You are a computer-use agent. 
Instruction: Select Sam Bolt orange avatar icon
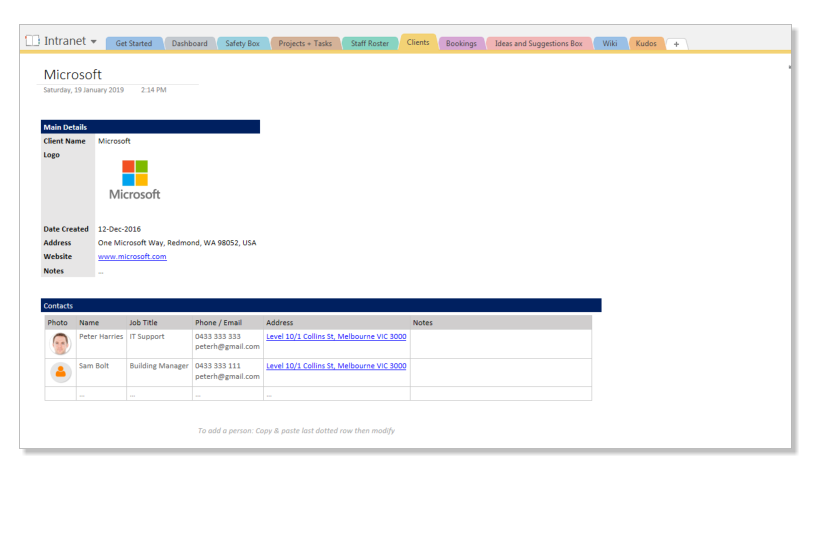pyautogui.click(x=61, y=372)
